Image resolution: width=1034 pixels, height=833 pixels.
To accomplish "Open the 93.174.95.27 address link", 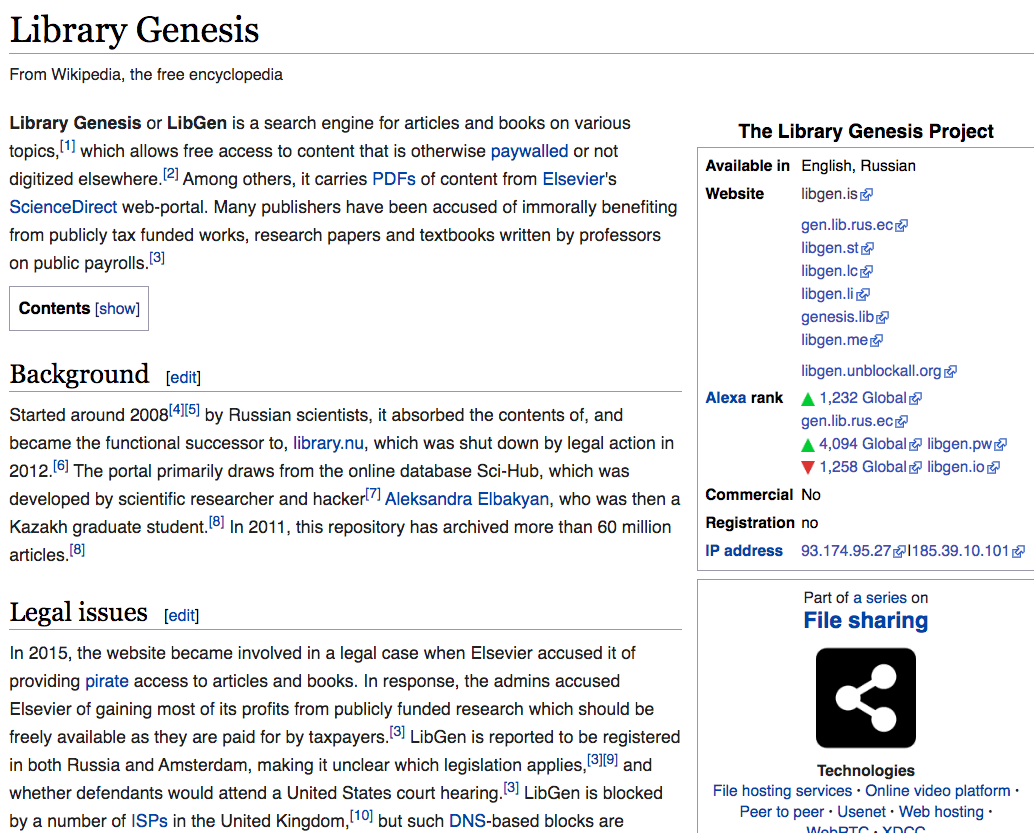I will [845, 551].
